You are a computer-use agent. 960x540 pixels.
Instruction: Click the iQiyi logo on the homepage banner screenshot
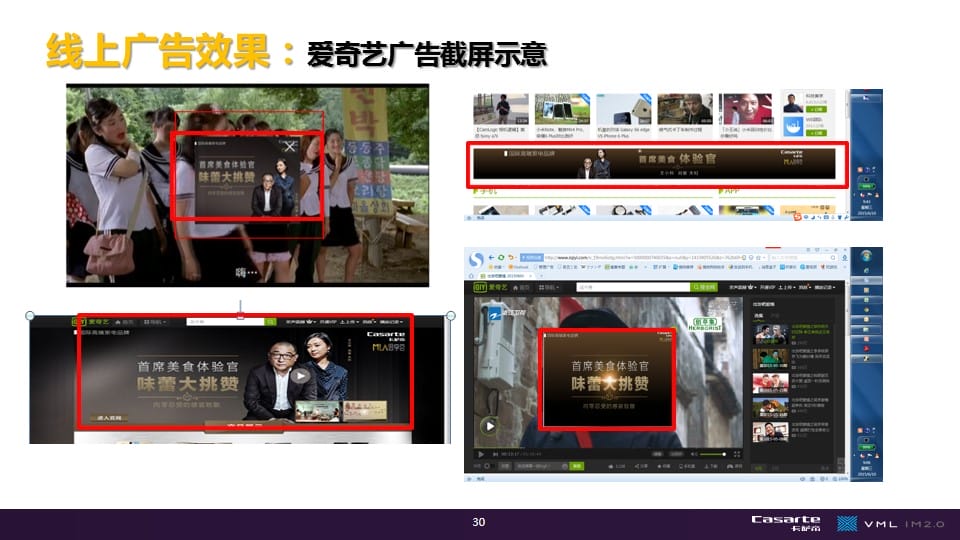(x=91, y=321)
